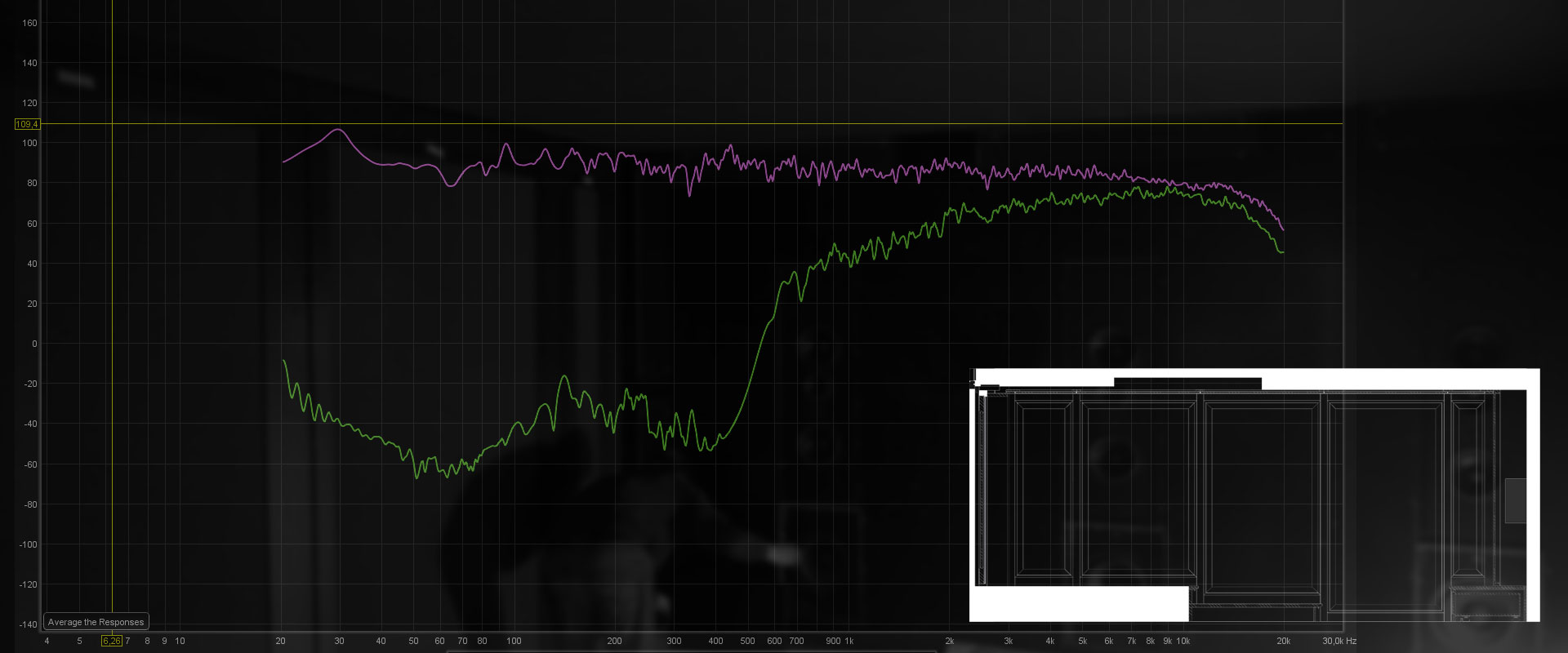Click the 0 dB vertical axis label
This screenshot has width=1568, height=653.
tap(34, 344)
